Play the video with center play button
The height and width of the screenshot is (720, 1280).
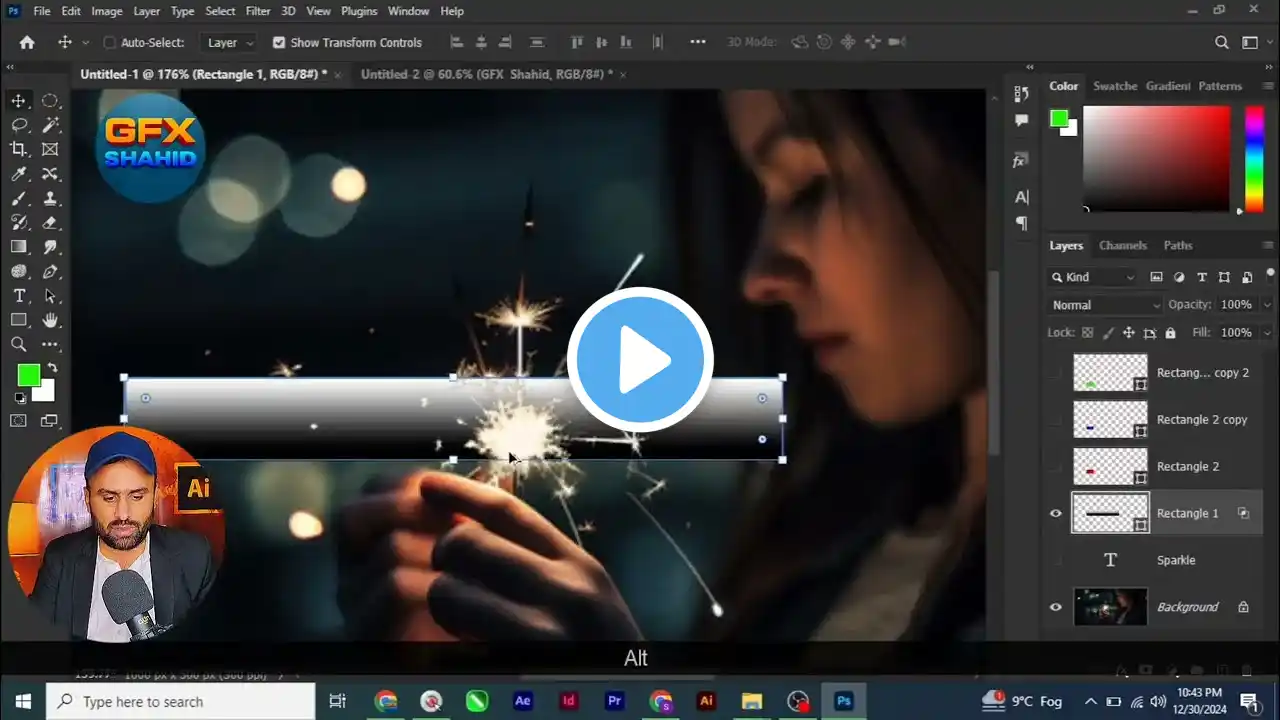(x=640, y=360)
